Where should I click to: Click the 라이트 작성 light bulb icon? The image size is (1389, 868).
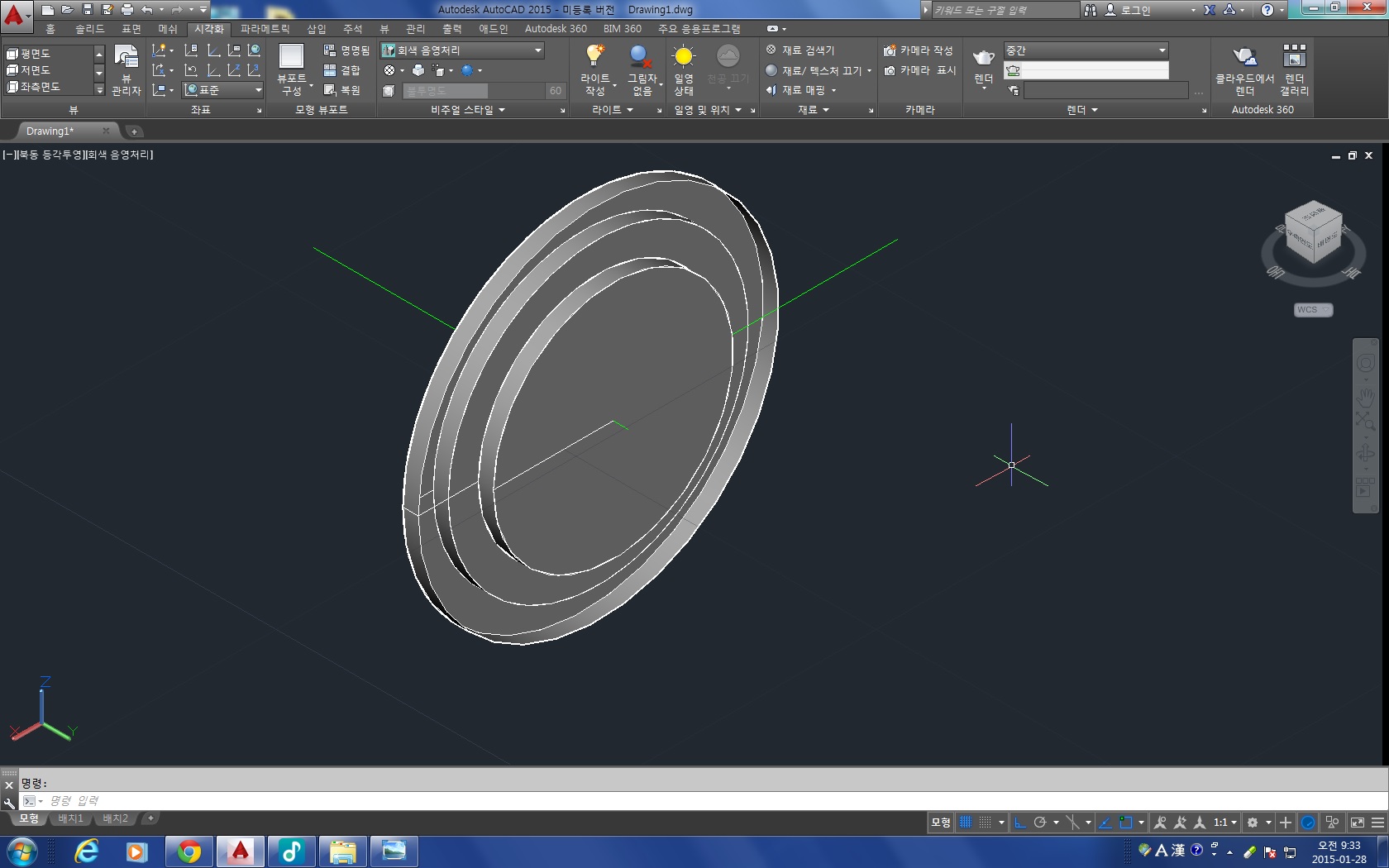594,56
